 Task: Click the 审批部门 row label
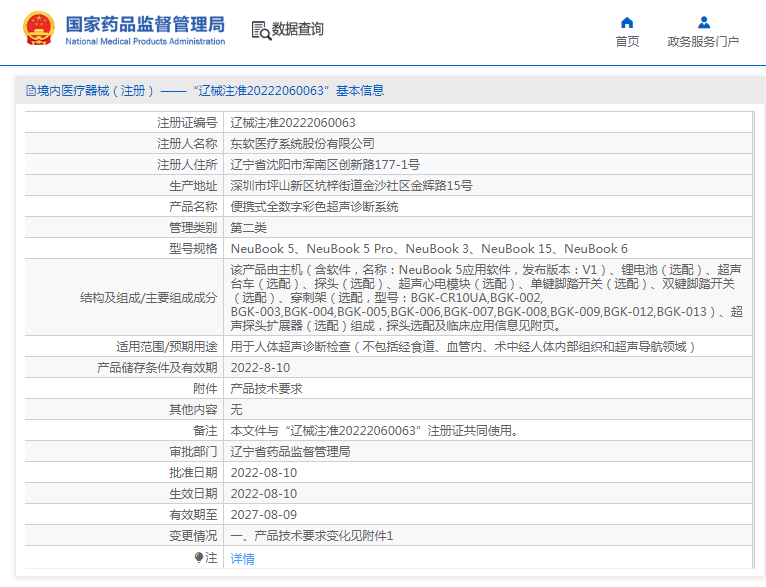[193, 452]
